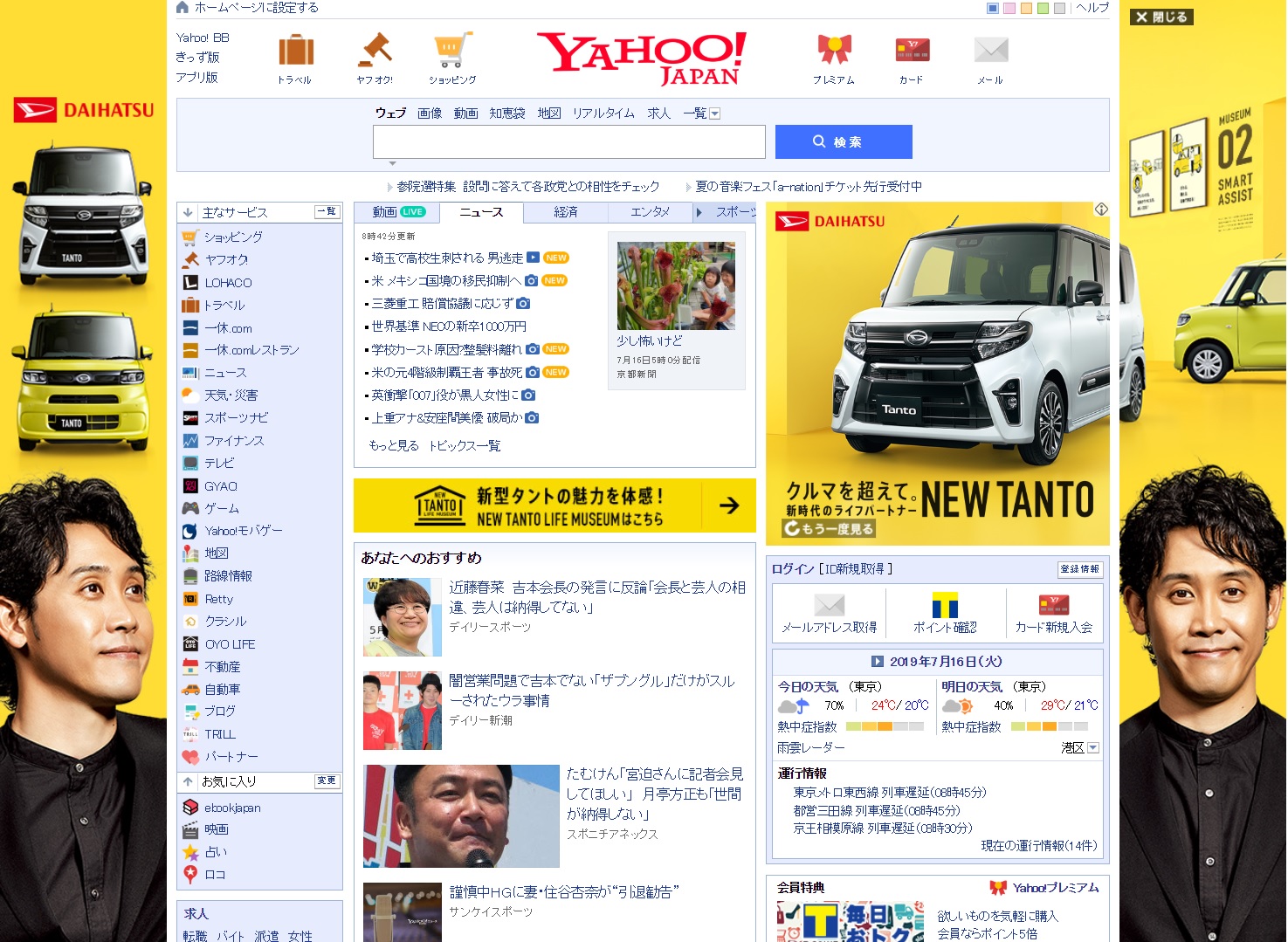Show more news tabs with right arrow
The height and width of the screenshot is (942, 1288).
(699, 212)
